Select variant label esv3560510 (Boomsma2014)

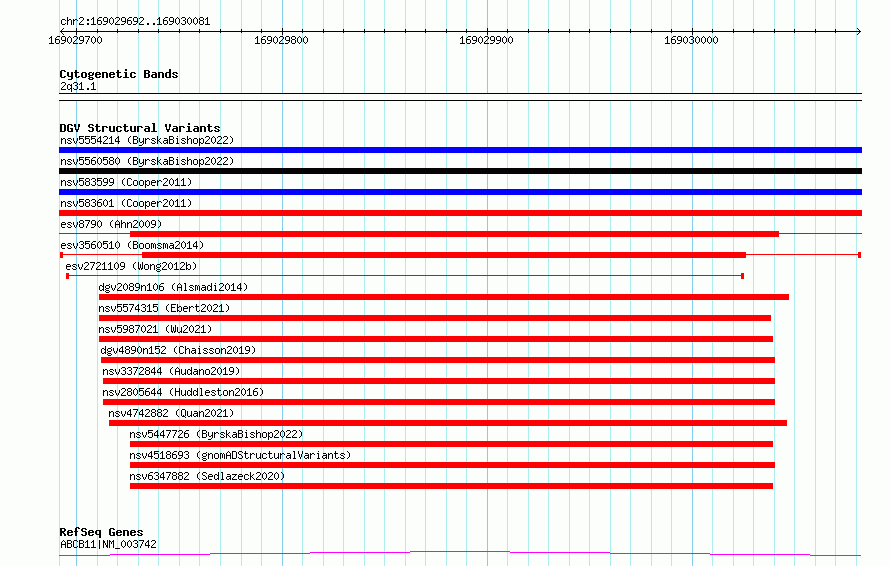132,245
